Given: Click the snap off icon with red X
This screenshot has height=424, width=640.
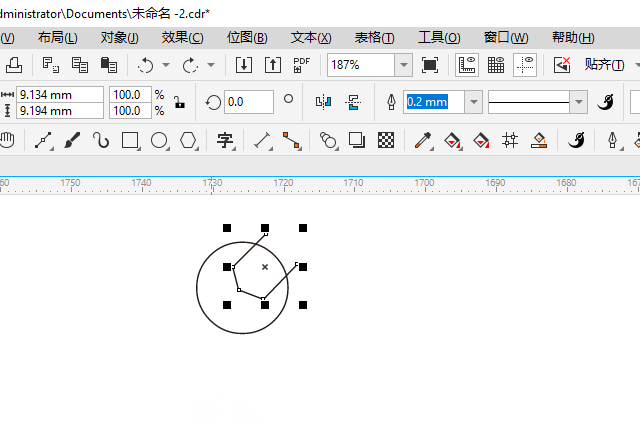Looking at the screenshot, I should [562, 65].
